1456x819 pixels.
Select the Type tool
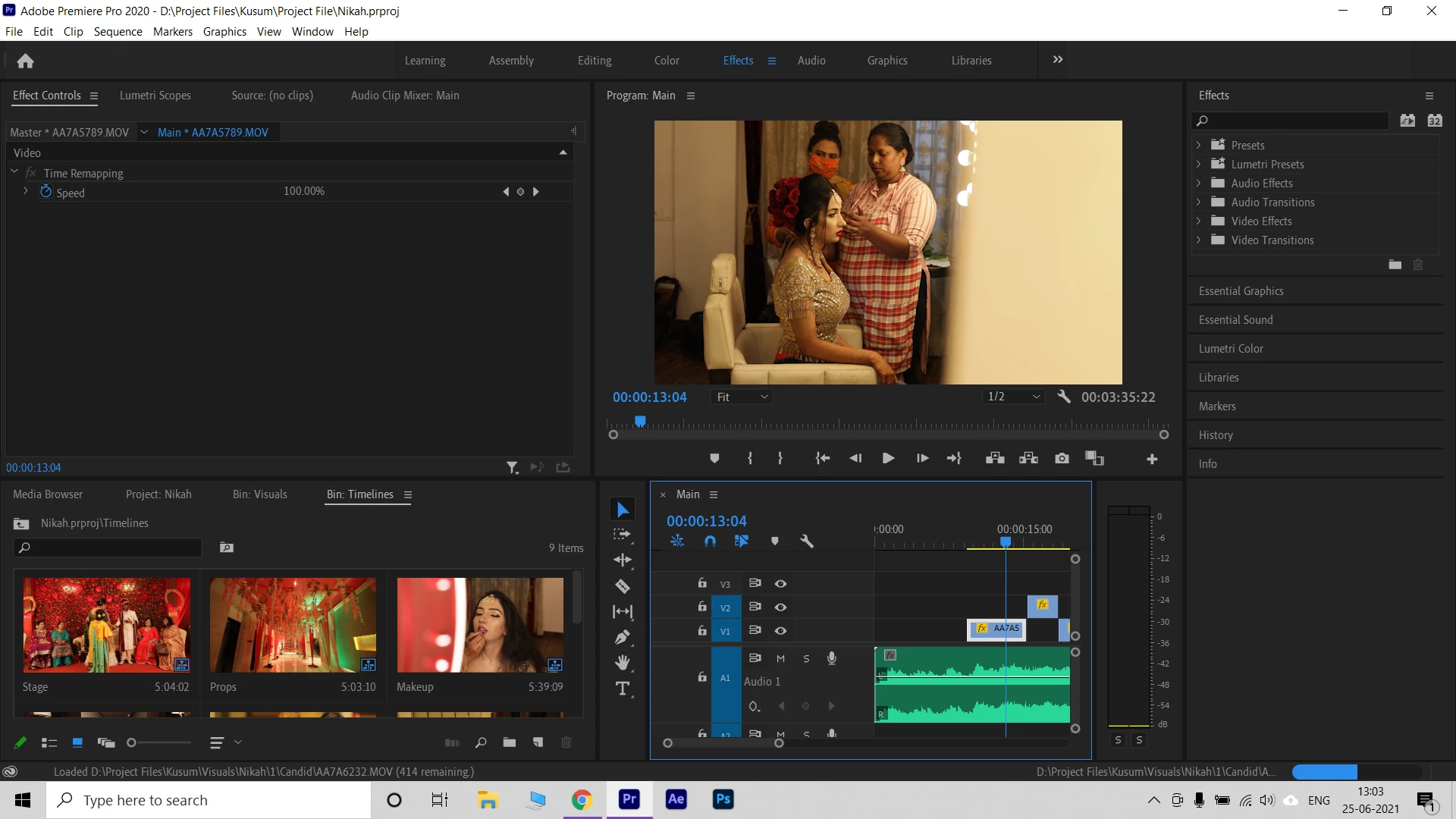pos(623,689)
